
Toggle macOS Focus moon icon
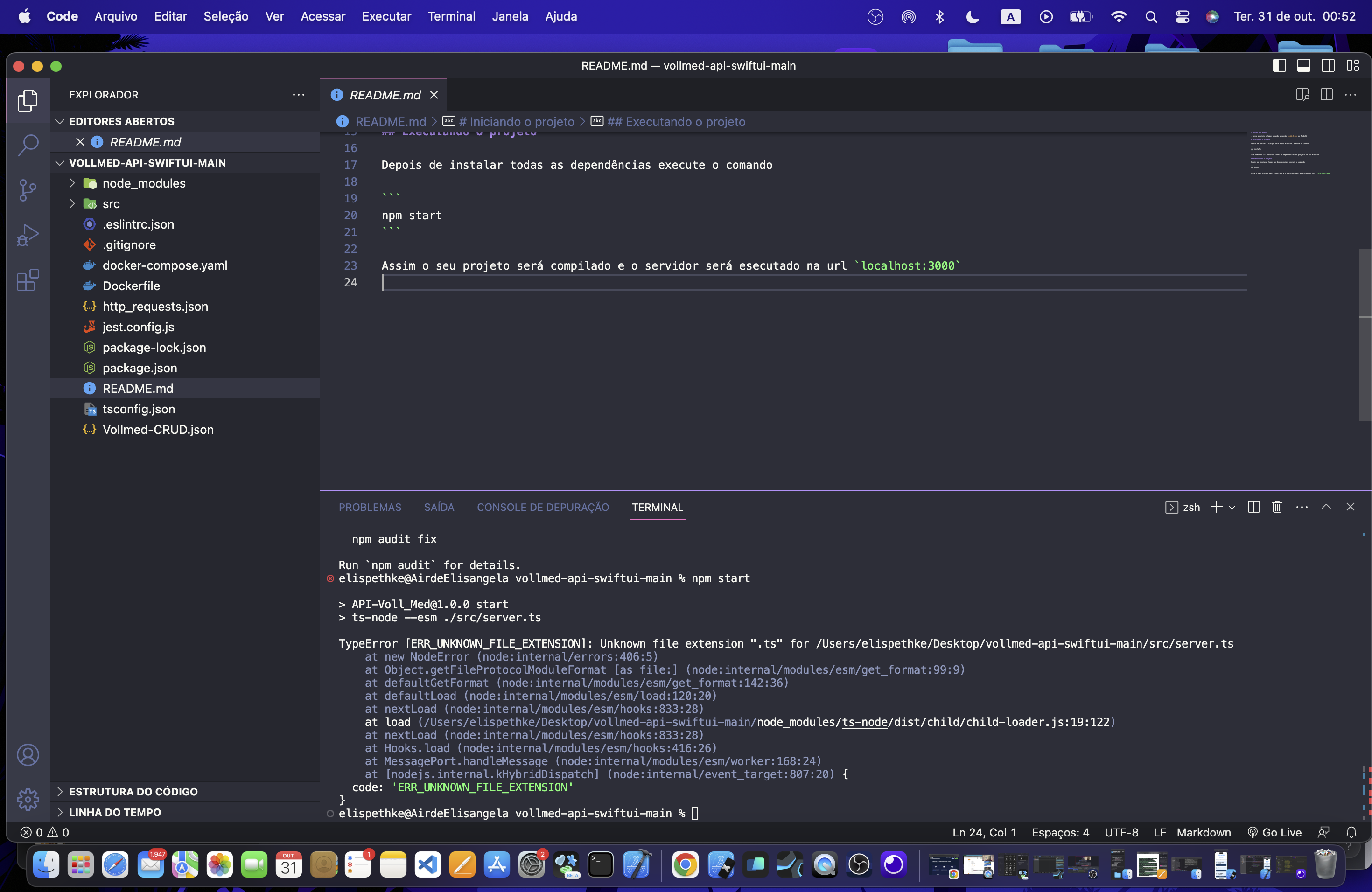973,17
